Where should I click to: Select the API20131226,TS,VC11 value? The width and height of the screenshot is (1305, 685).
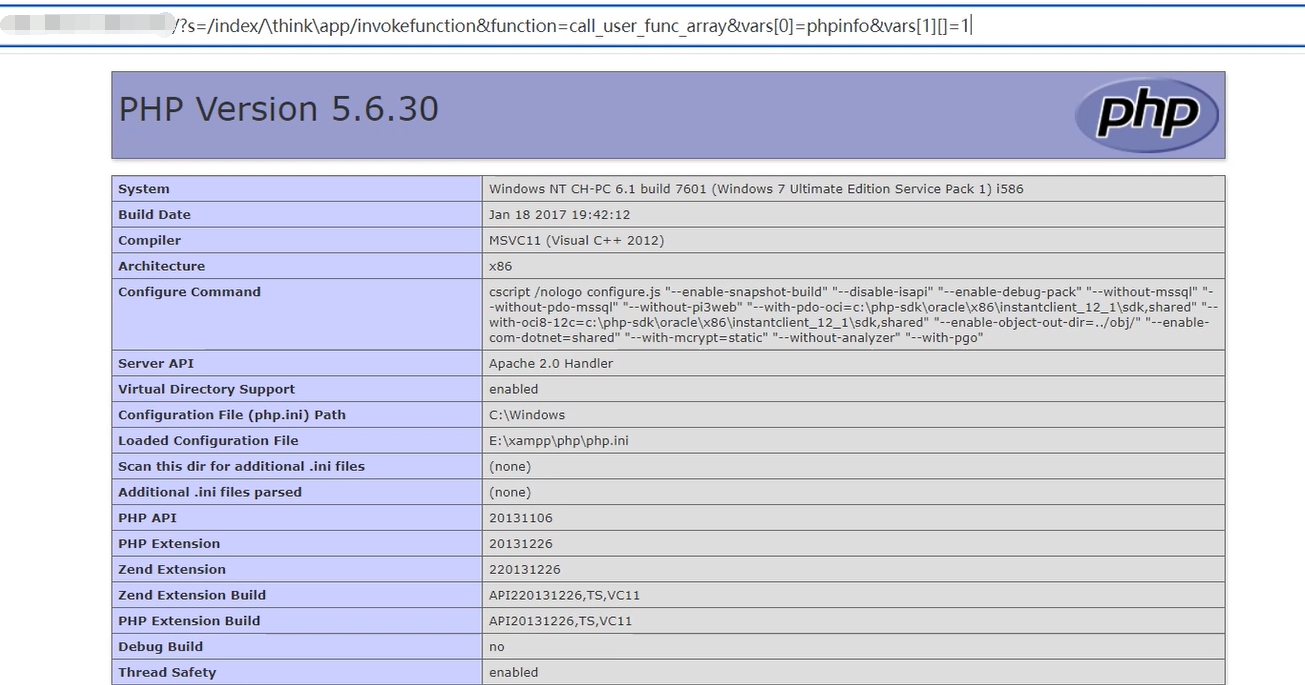click(x=561, y=621)
